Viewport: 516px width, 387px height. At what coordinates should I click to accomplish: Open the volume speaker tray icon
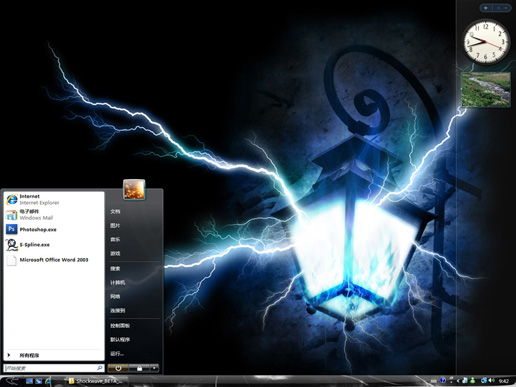(x=492, y=380)
